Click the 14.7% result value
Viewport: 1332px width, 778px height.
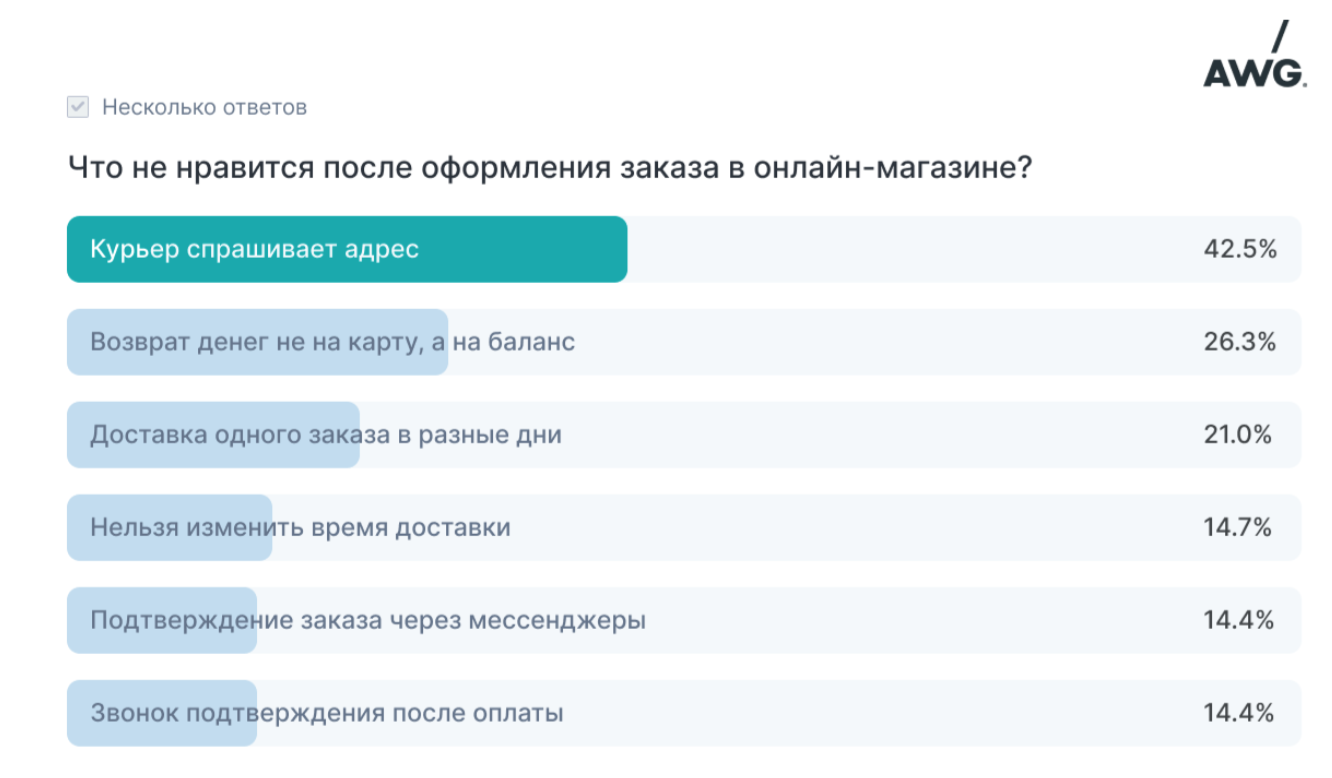click(1238, 527)
